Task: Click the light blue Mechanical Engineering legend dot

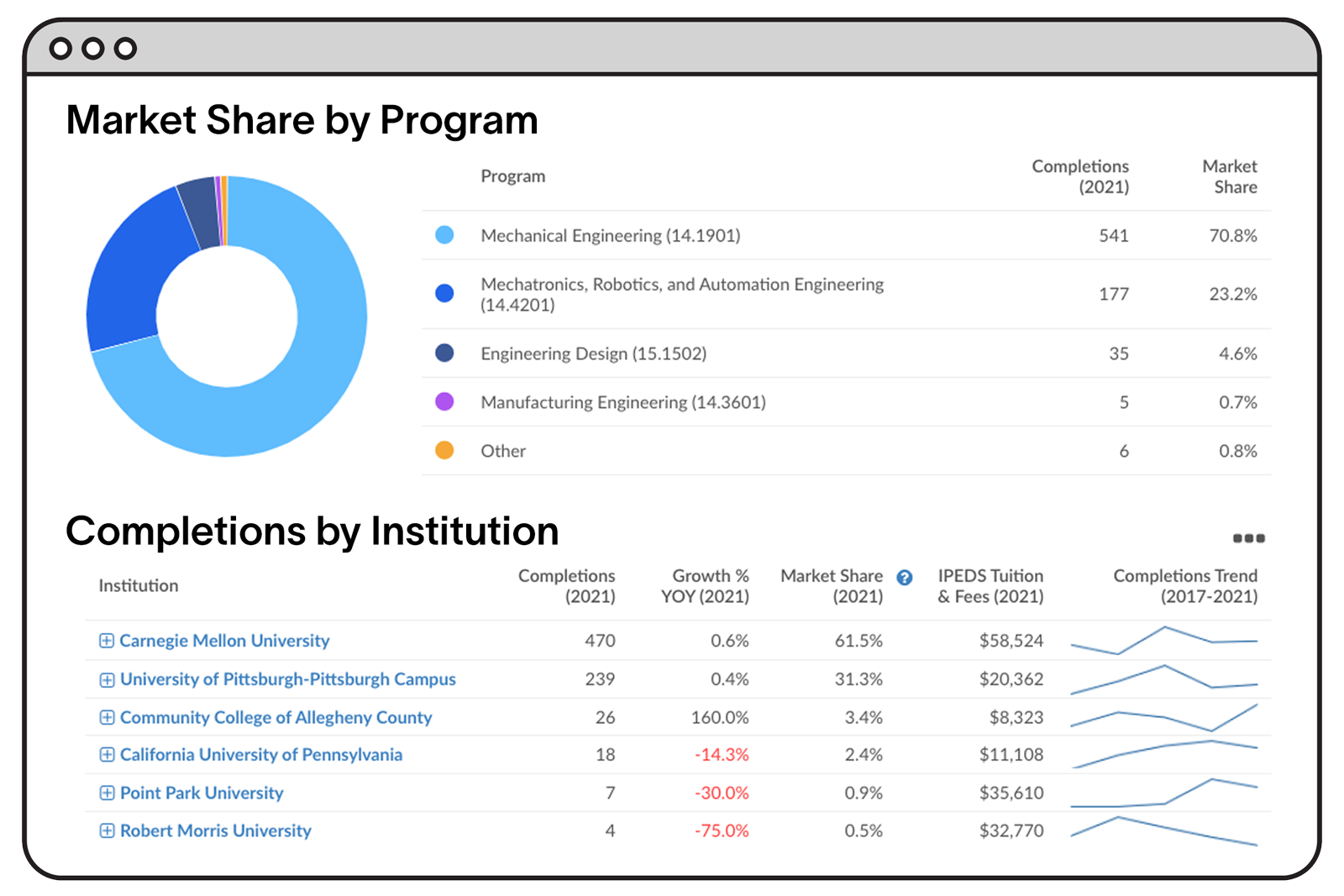Action: pos(444,235)
